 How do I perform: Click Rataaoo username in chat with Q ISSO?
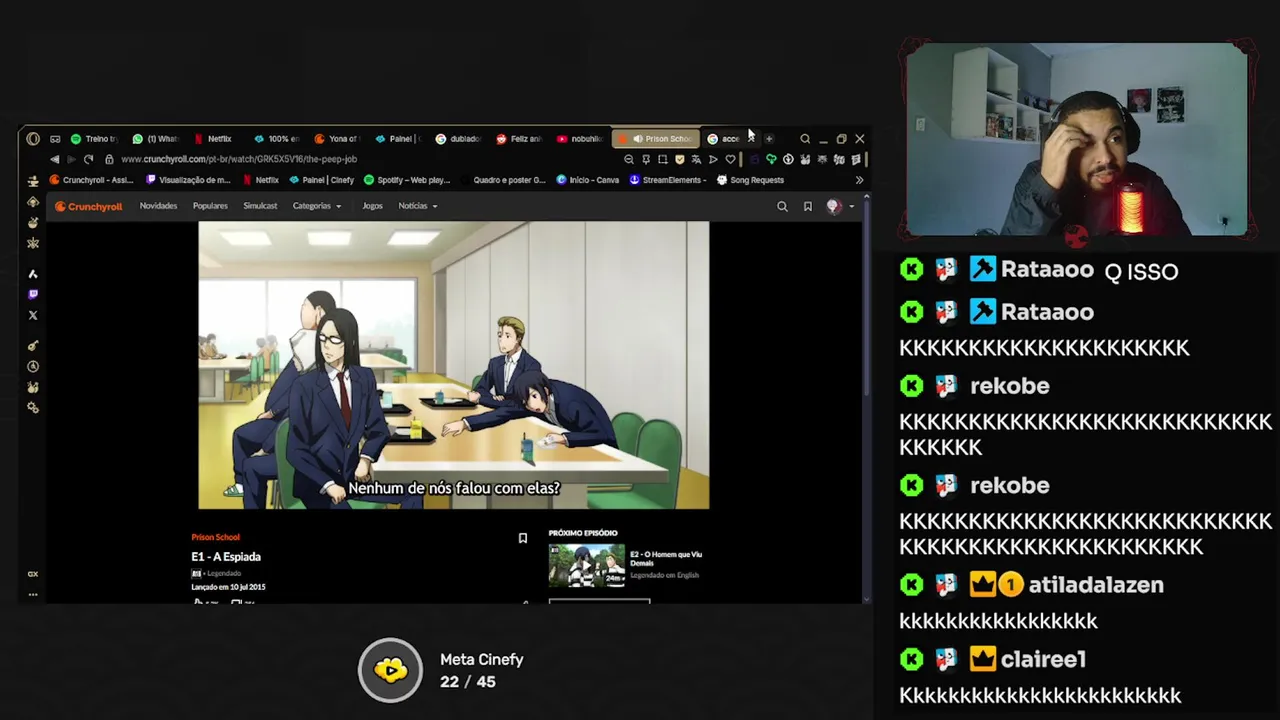click(1047, 269)
